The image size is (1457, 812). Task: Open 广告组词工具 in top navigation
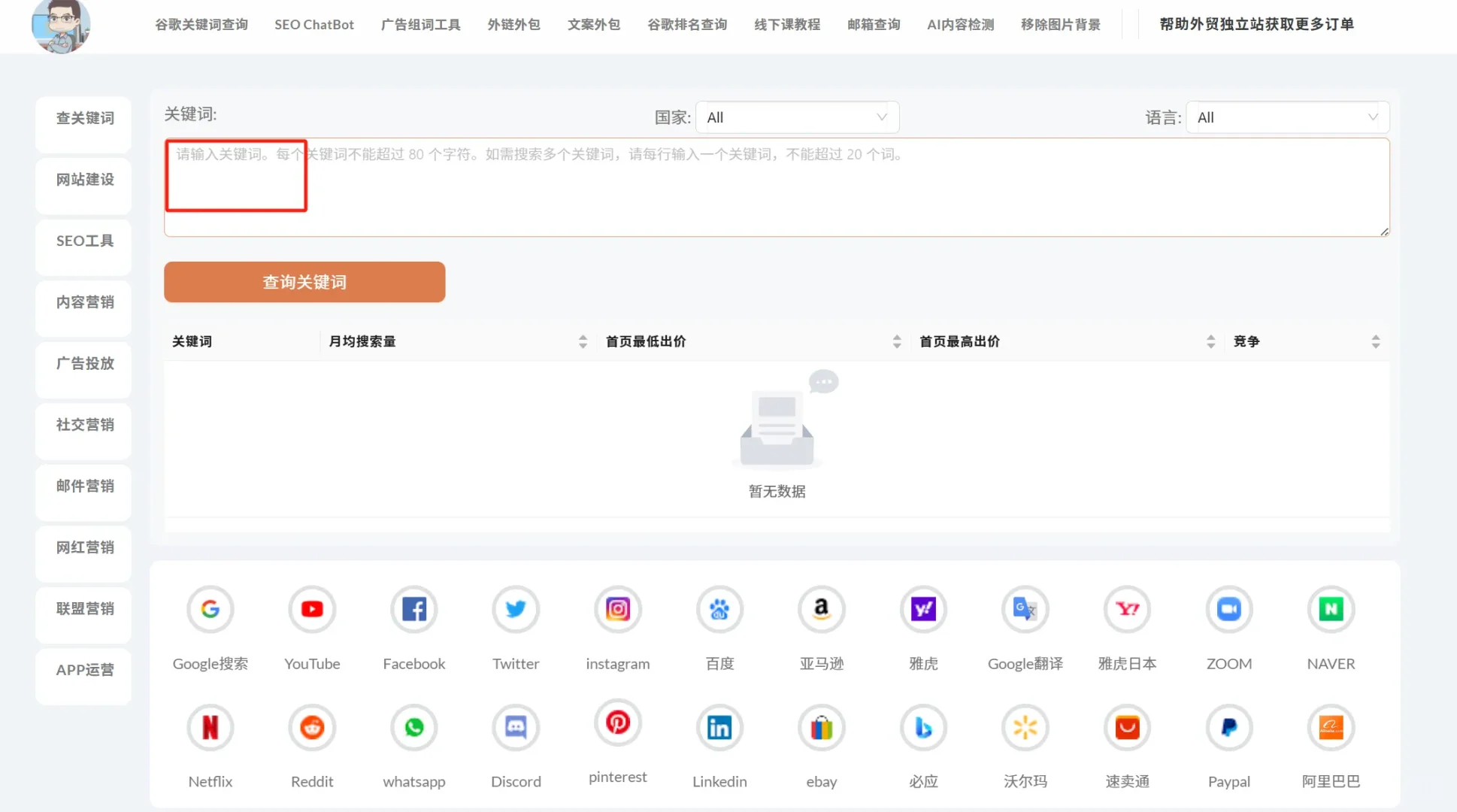click(421, 25)
